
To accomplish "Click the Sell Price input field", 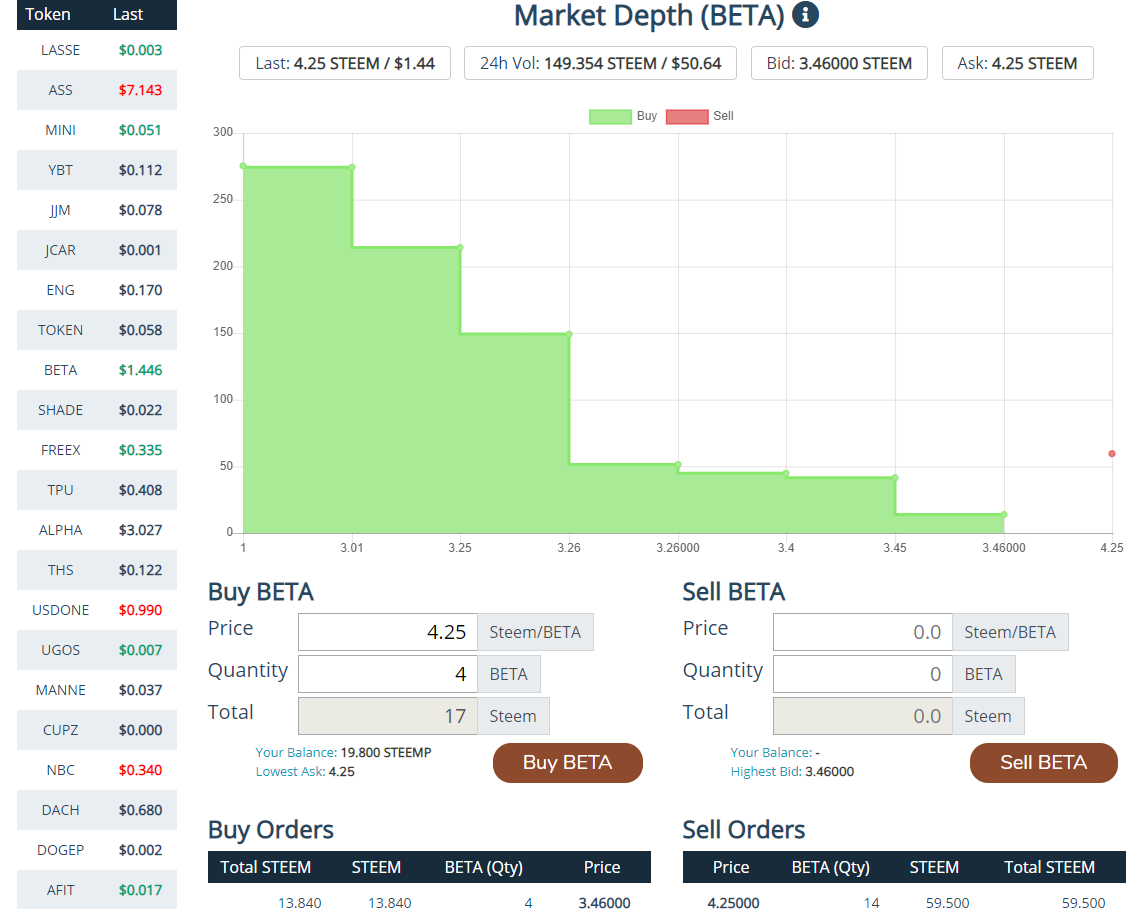I will (x=863, y=632).
